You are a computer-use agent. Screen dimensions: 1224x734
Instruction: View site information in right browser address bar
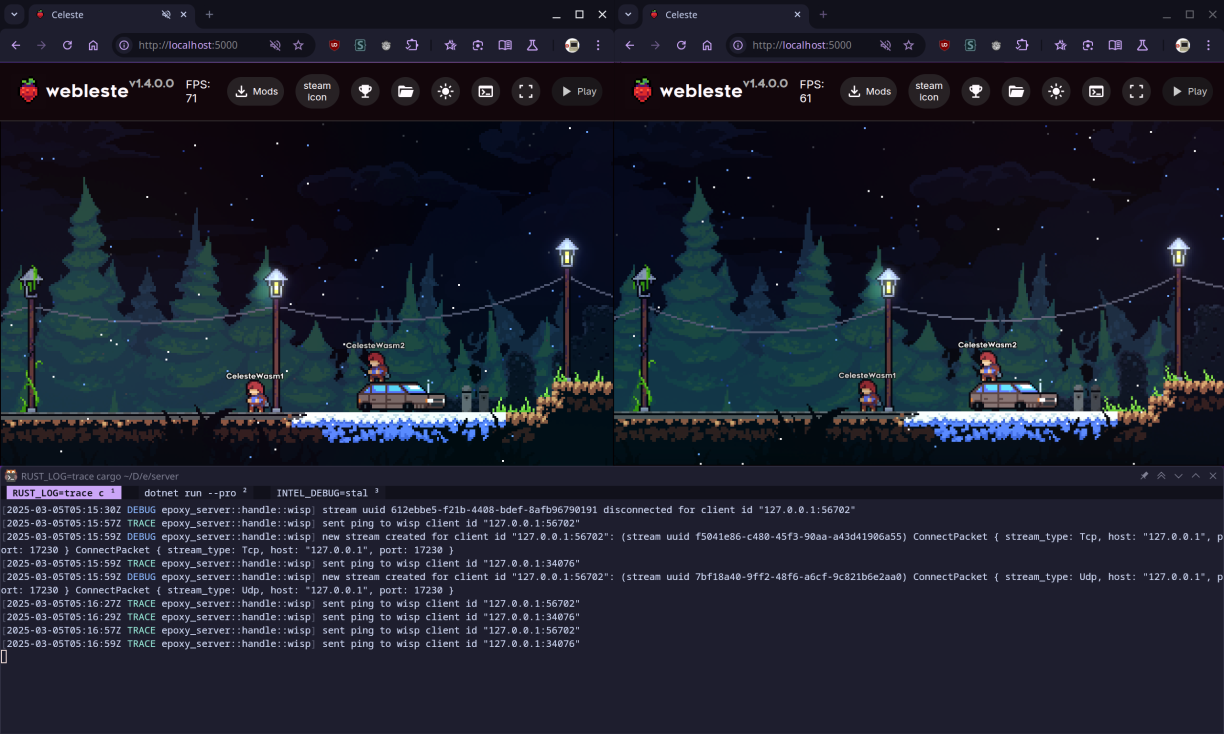coord(739,45)
